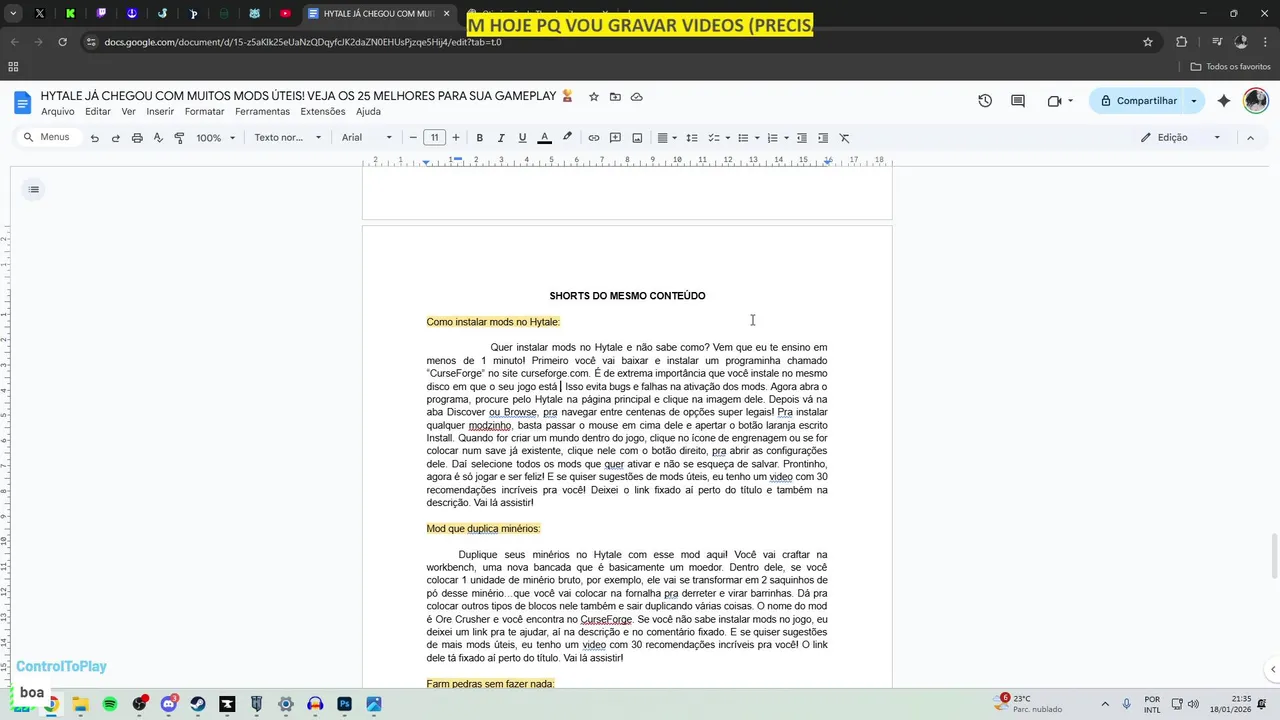Start a video call with the camera icon
Image resolution: width=1280 pixels, height=720 pixels.
[1054, 101]
